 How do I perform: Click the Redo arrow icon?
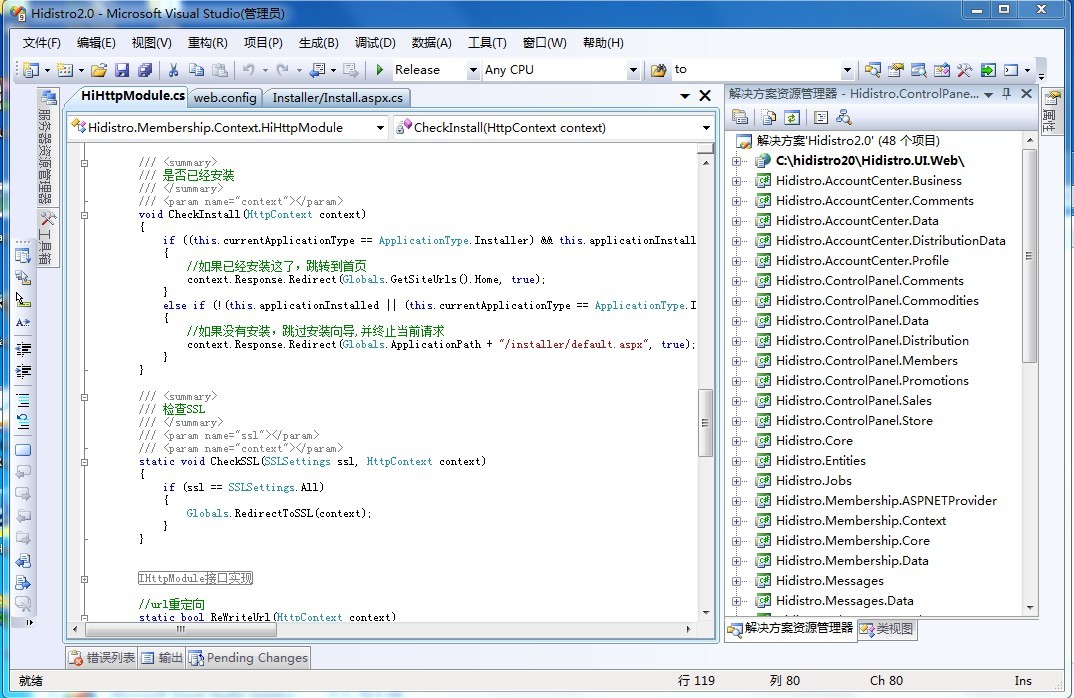[x=282, y=70]
